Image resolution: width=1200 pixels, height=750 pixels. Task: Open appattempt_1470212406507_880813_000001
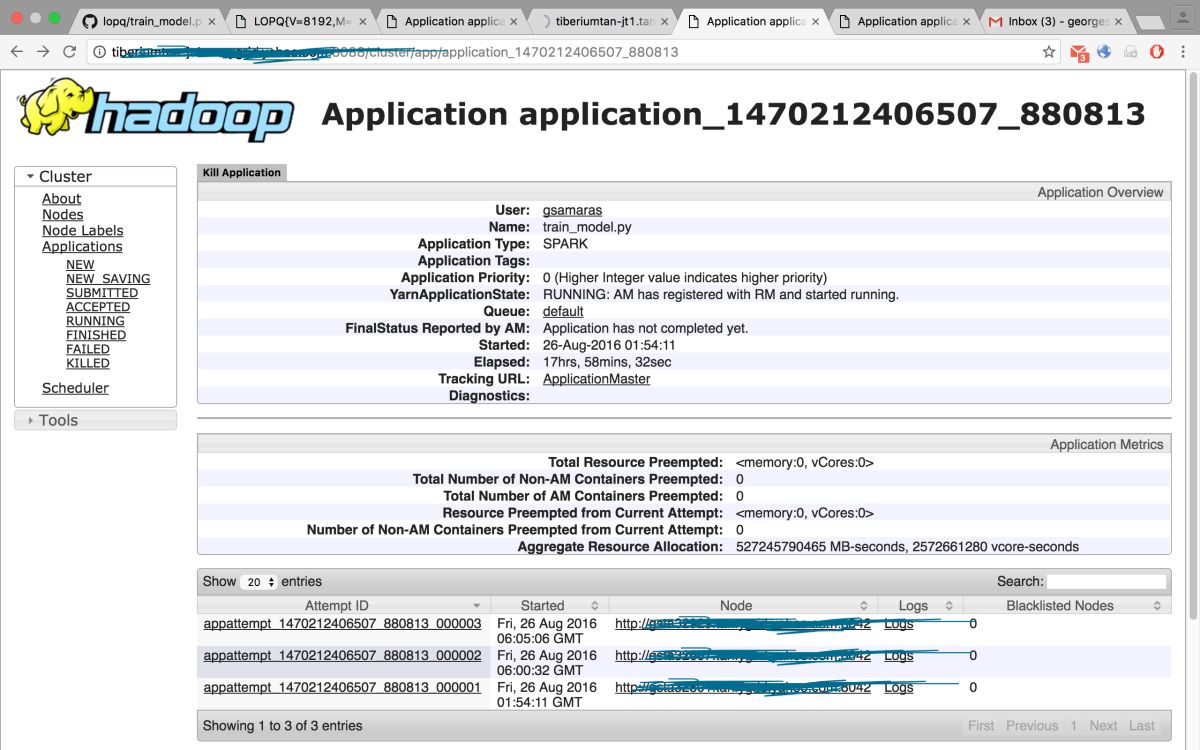point(342,687)
